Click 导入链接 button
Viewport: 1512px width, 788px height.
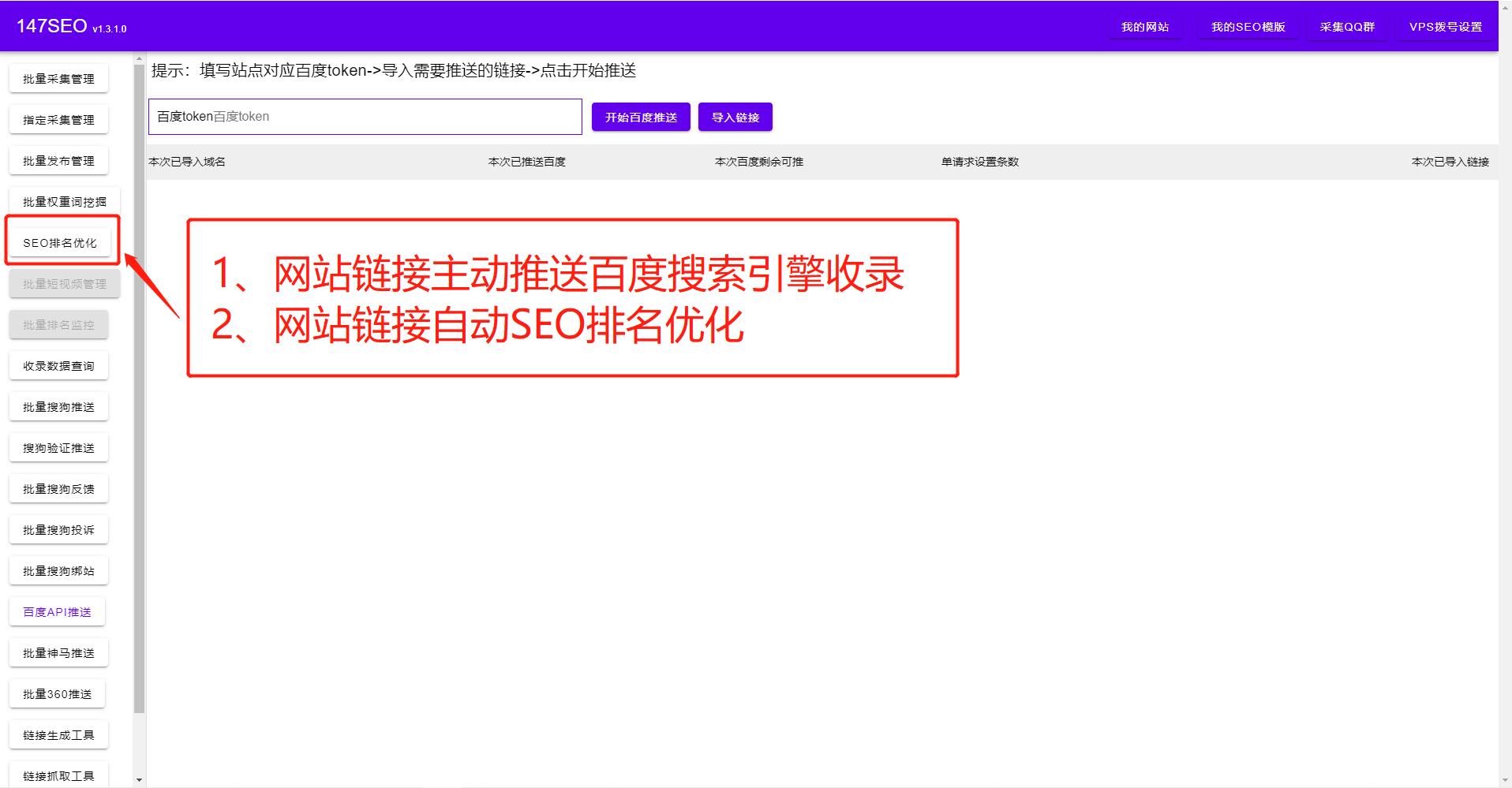[735, 116]
